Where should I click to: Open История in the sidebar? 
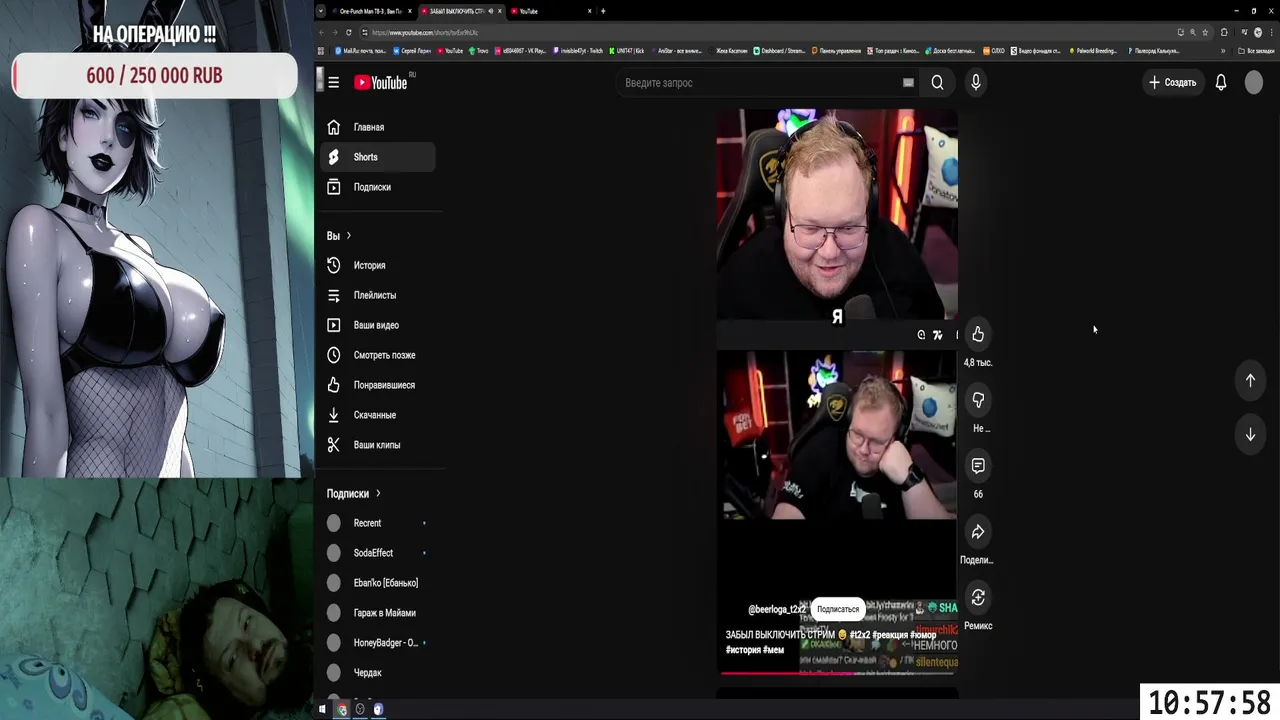pos(377,265)
